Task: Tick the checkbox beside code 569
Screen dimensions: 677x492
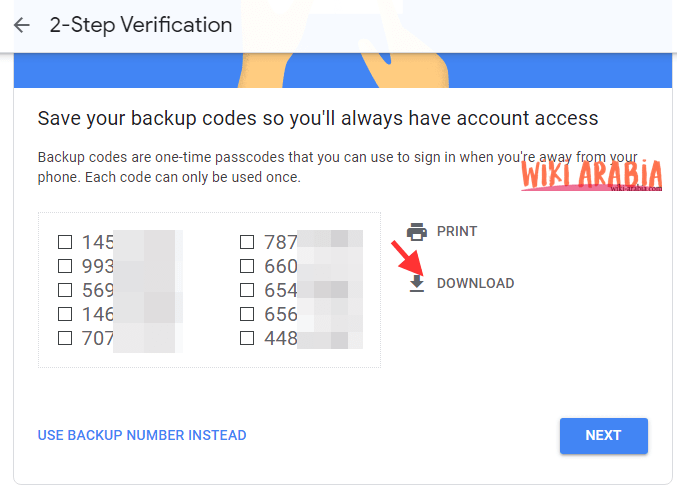Action: coord(65,290)
